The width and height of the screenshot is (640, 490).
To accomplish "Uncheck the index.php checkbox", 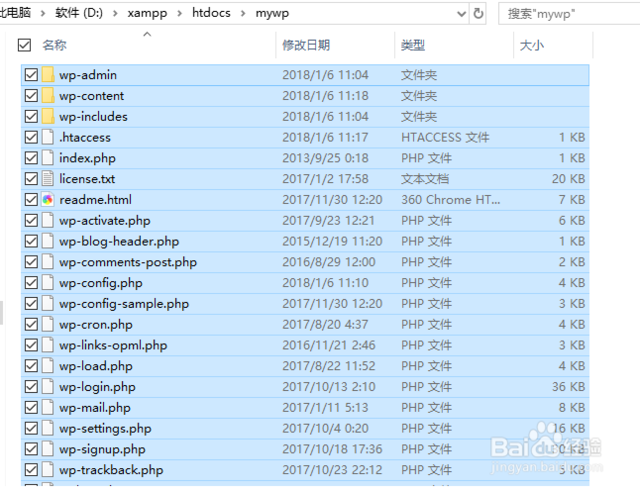I will pos(31,158).
